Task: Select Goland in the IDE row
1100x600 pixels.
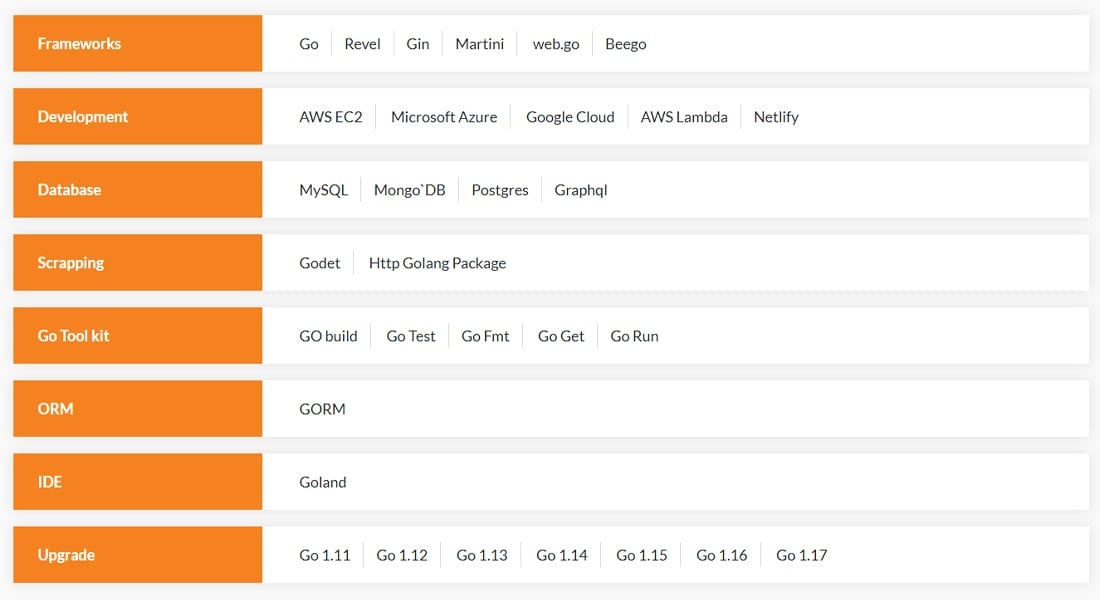Action: click(x=323, y=482)
